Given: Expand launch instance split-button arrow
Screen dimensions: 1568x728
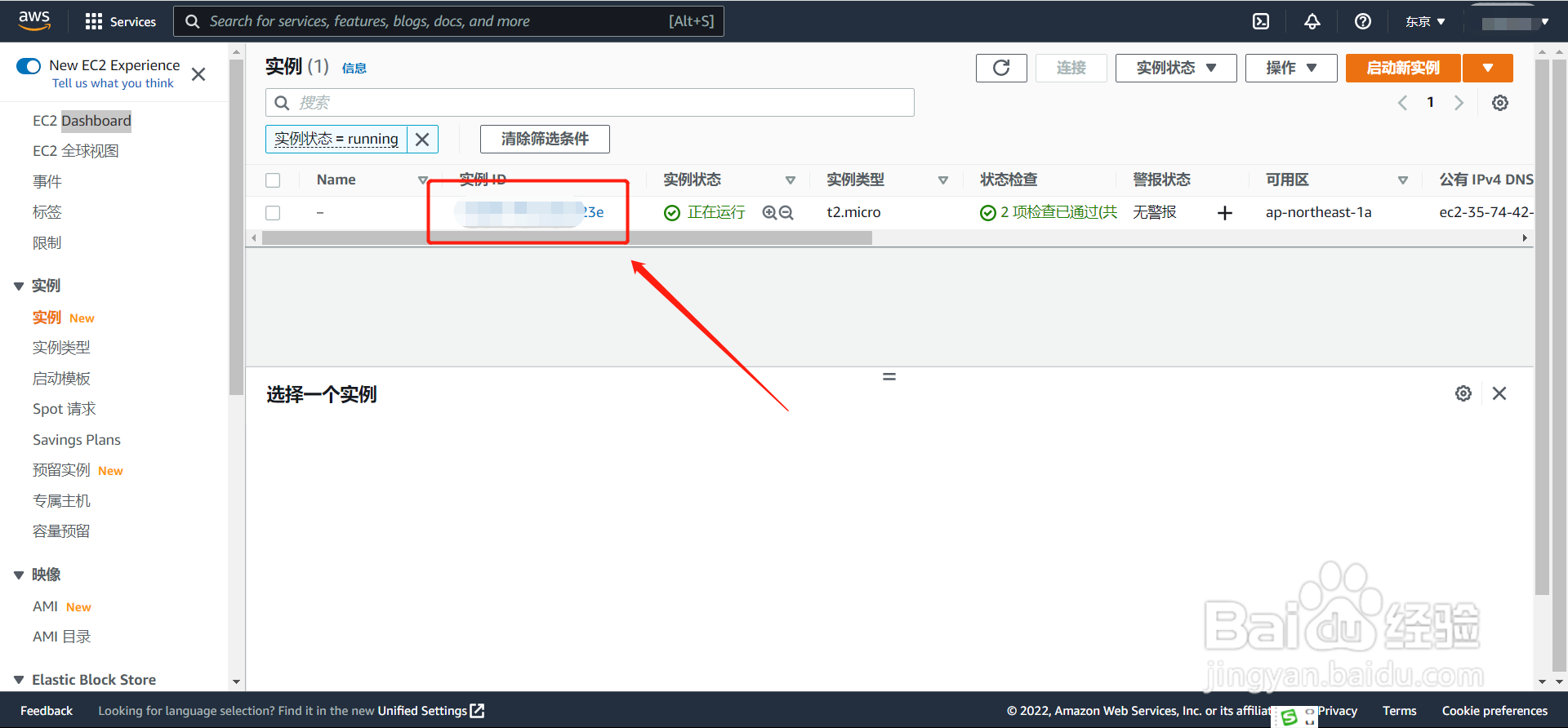Looking at the screenshot, I should click(x=1488, y=68).
